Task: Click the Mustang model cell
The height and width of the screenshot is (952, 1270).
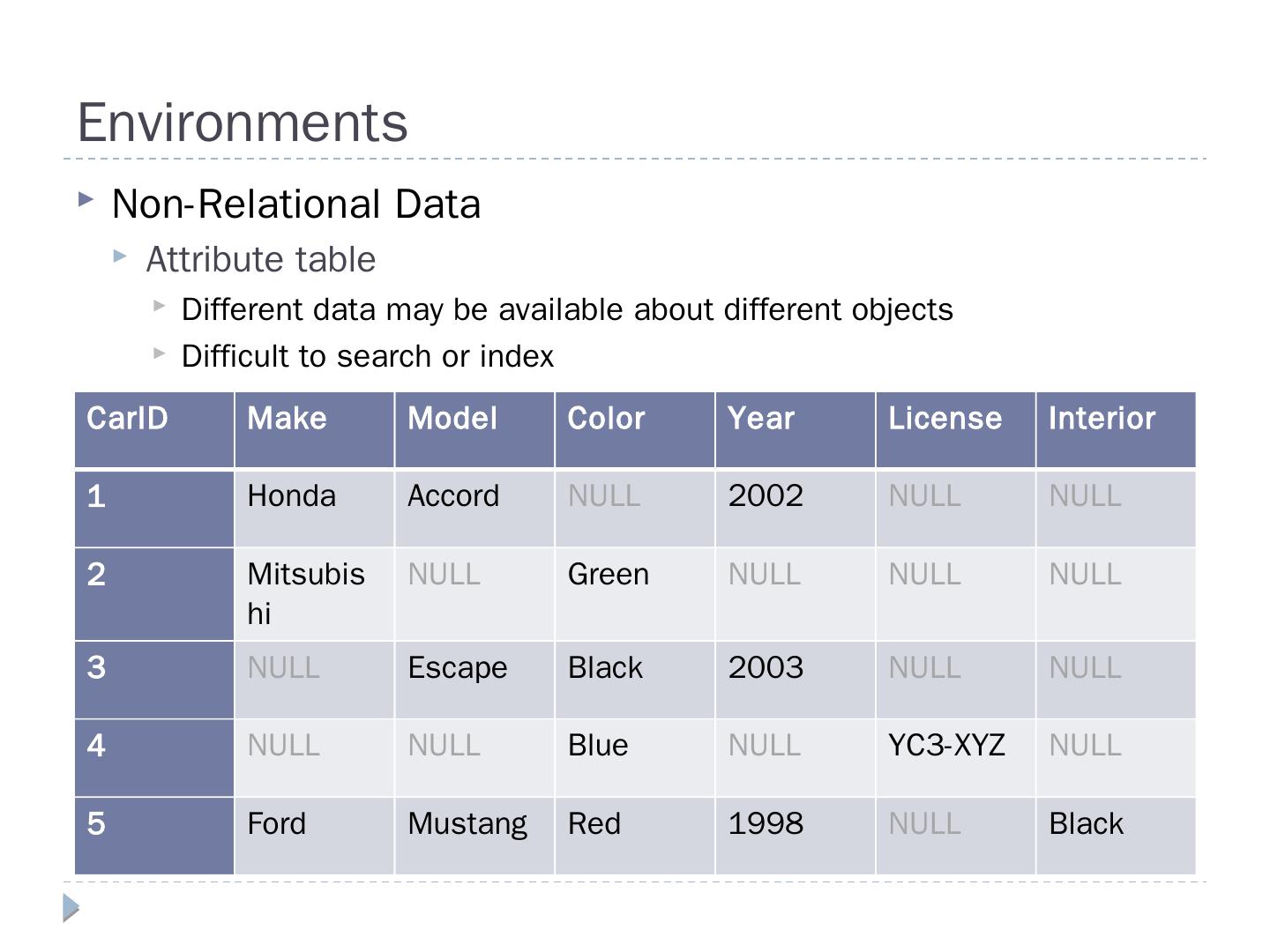Action: (x=467, y=824)
